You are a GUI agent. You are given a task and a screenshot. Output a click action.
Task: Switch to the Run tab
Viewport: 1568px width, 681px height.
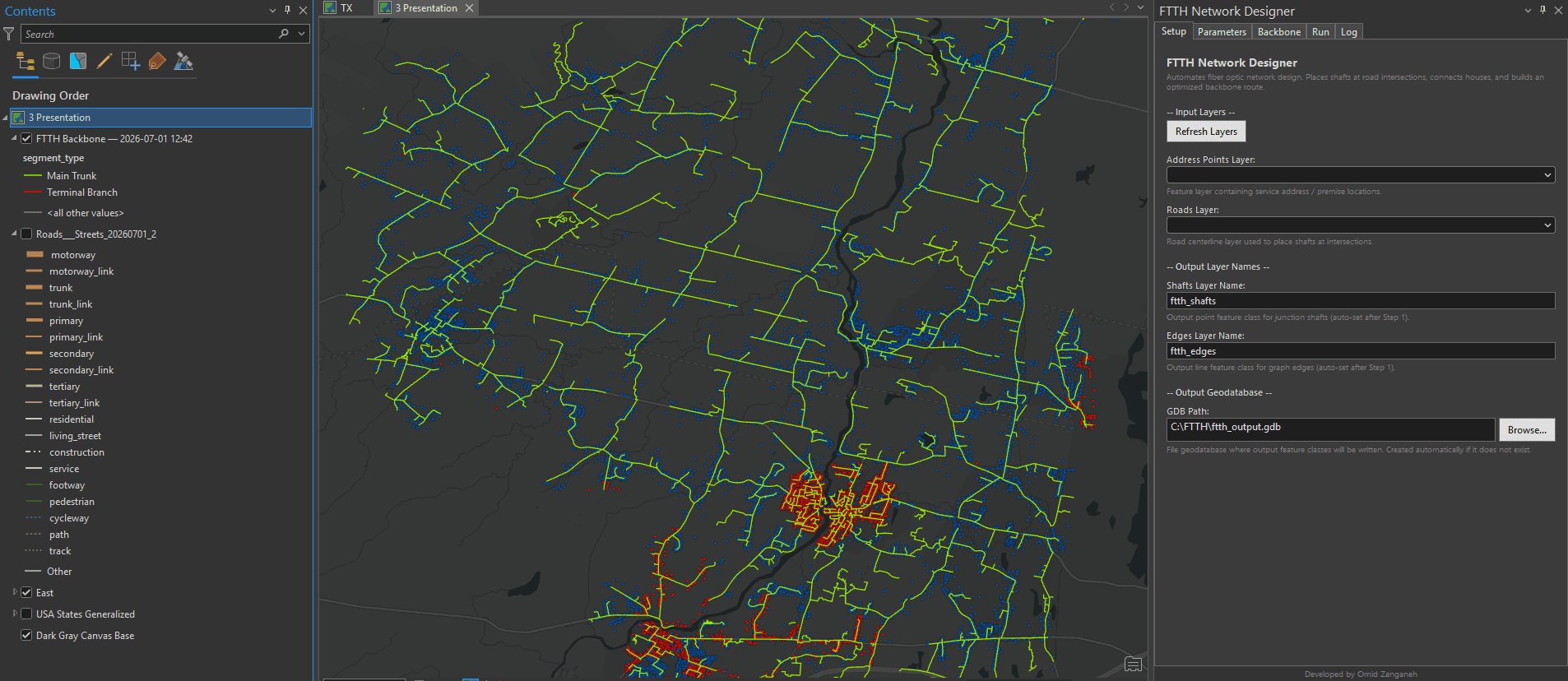[x=1320, y=32]
